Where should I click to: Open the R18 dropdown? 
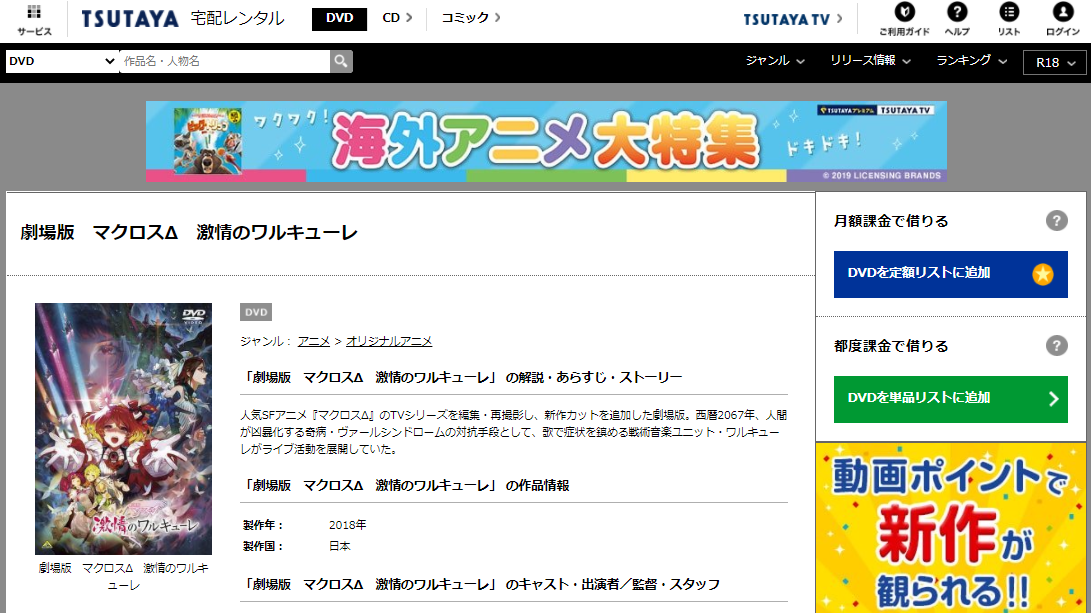[x=1055, y=63]
